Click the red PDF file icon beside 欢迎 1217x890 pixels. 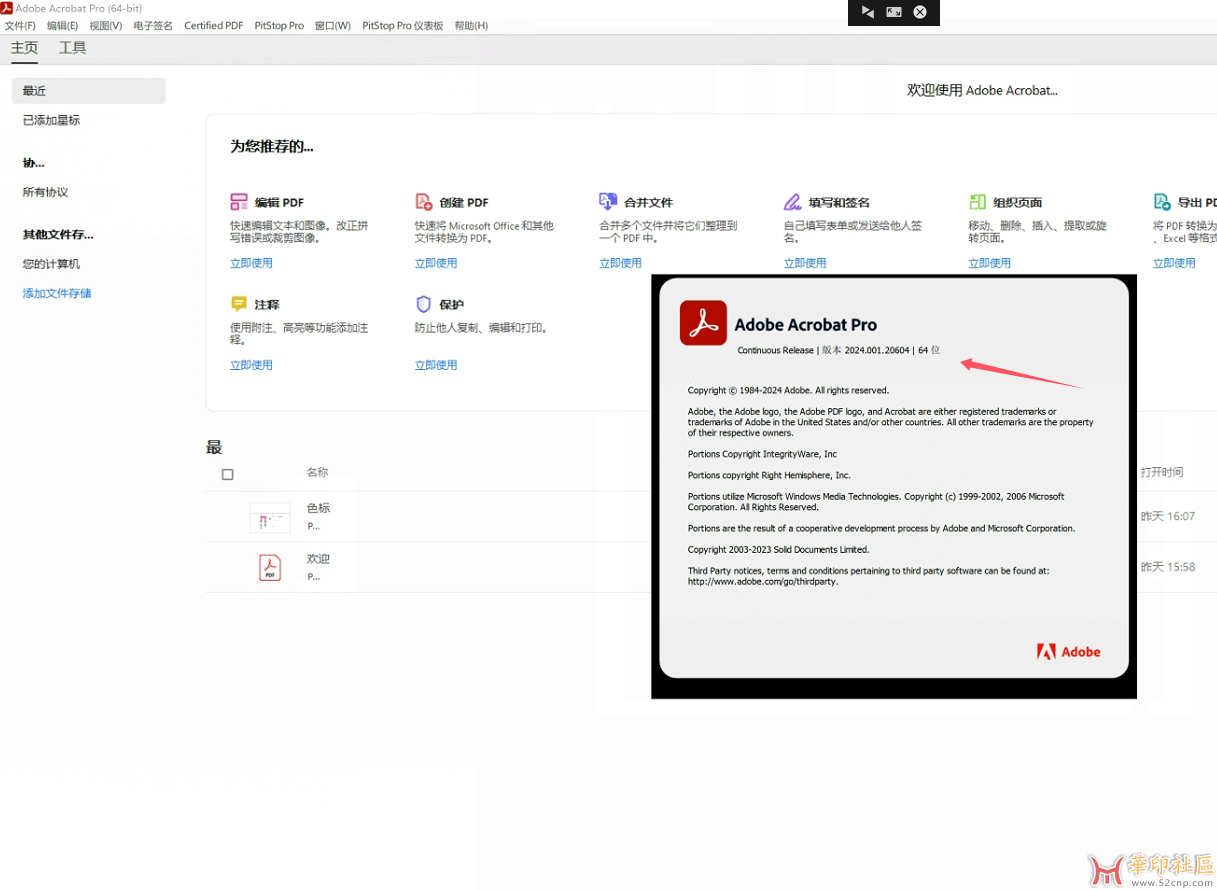pos(270,567)
